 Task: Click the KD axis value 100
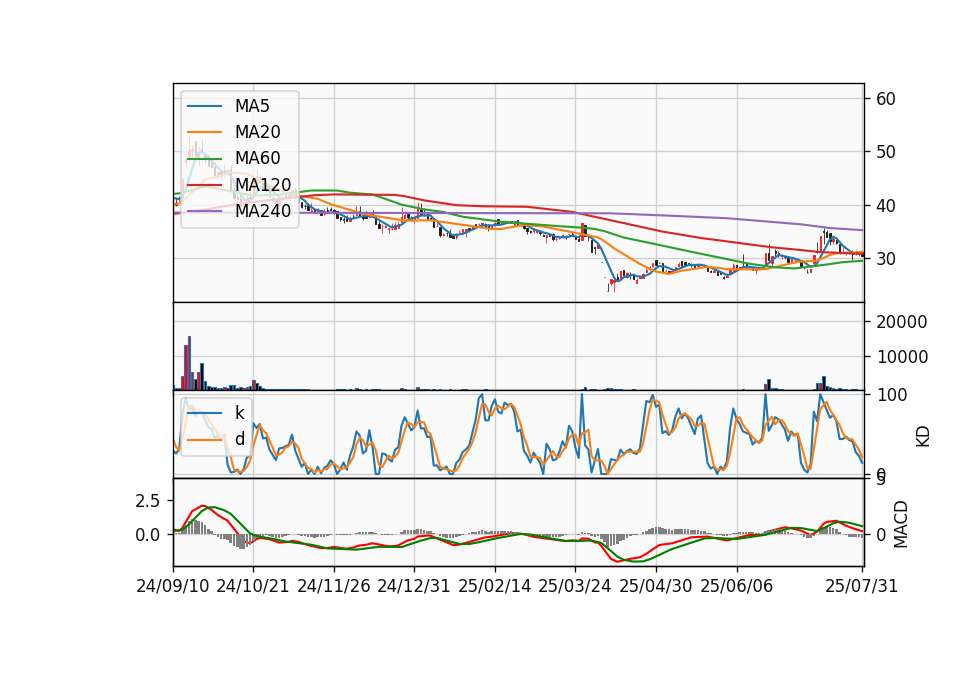(892, 395)
